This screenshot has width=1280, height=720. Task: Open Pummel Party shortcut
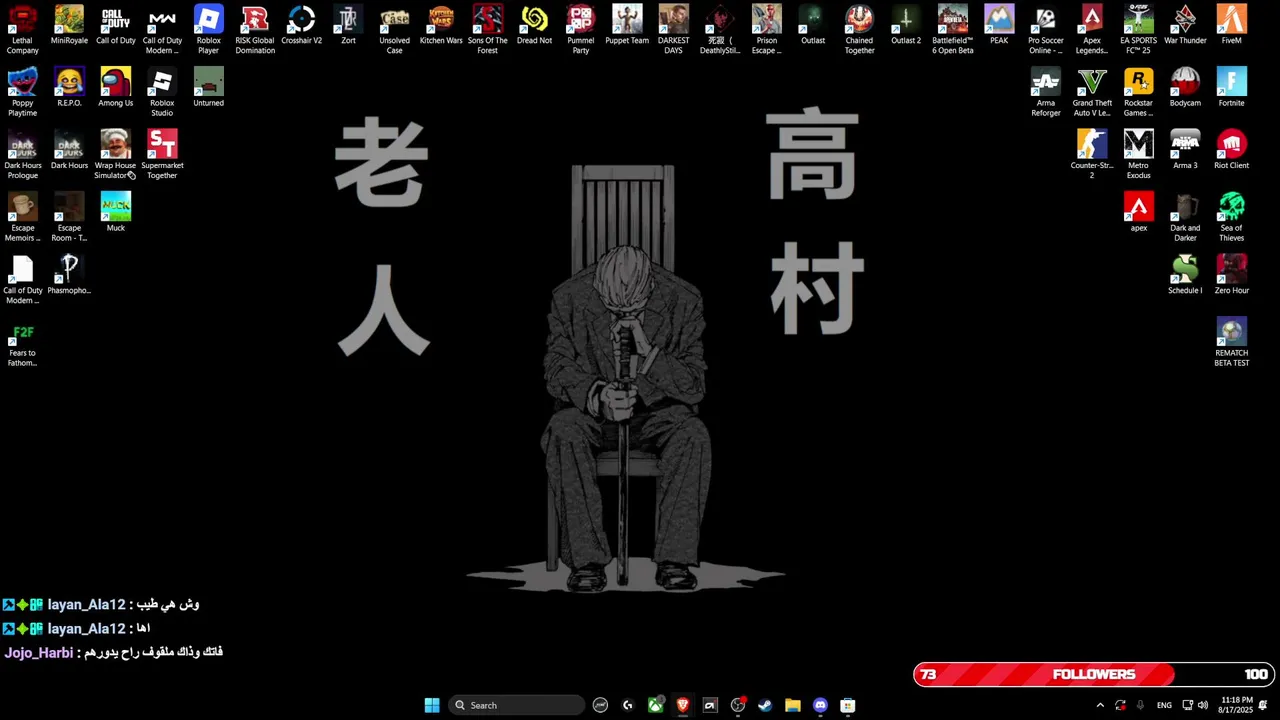pyautogui.click(x=580, y=29)
